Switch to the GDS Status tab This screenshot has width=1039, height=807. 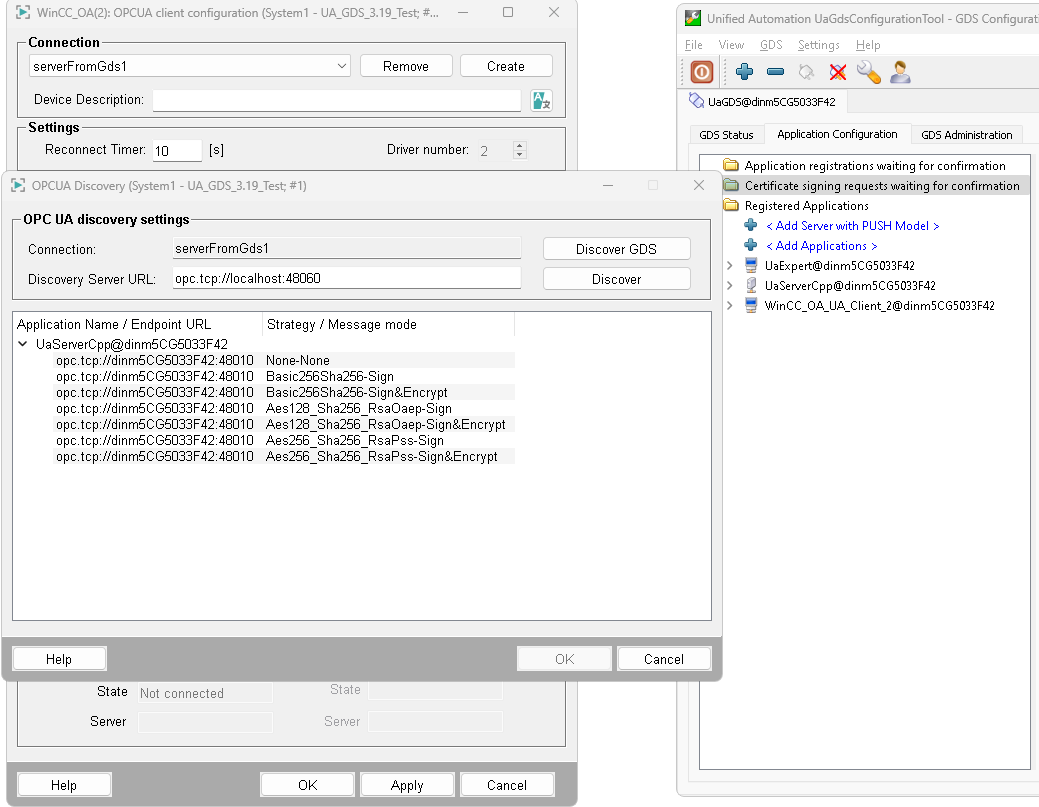click(x=726, y=135)
